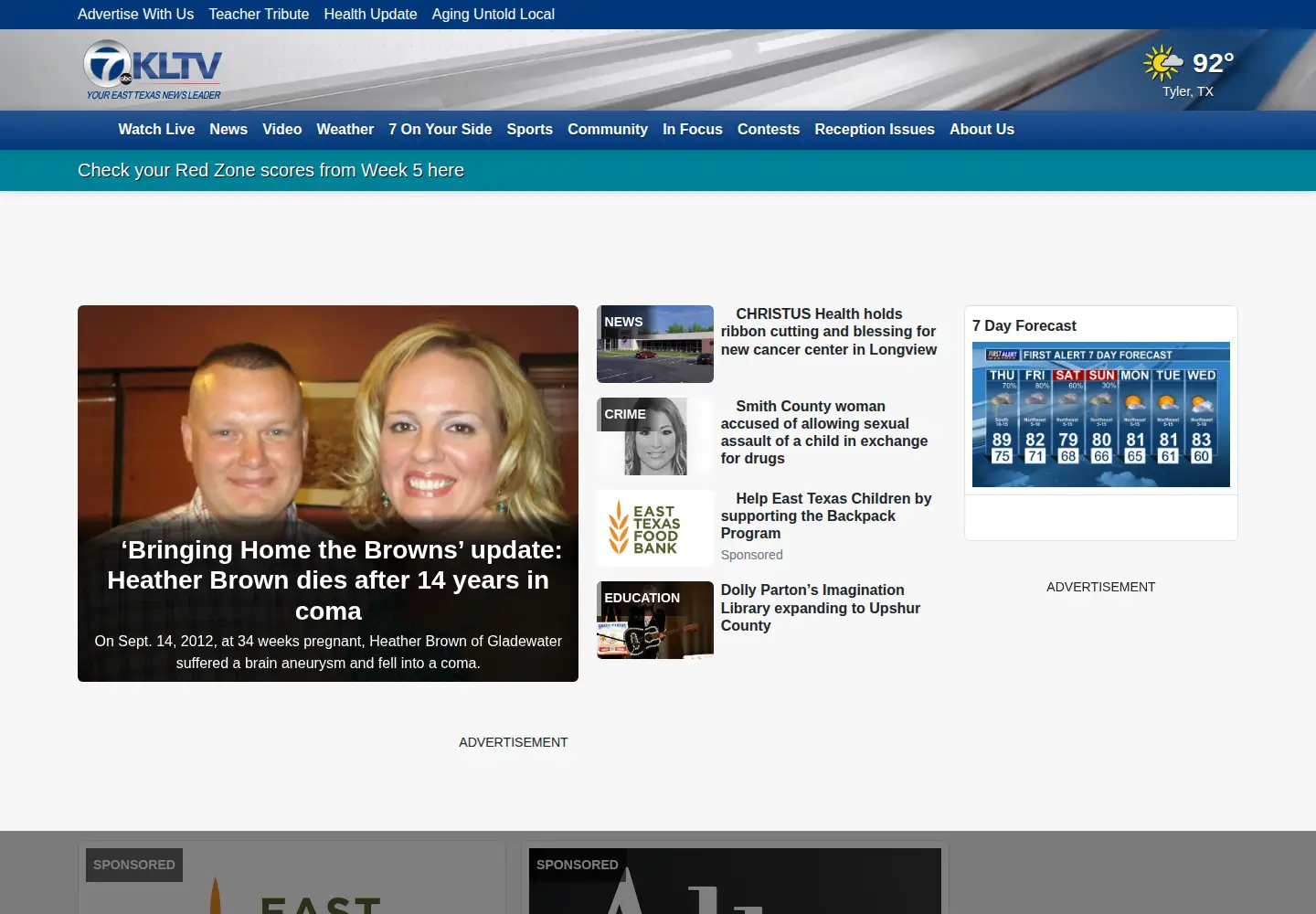Click the NEWS category label
The image size is (1316, 914).
tap(623, 322)
